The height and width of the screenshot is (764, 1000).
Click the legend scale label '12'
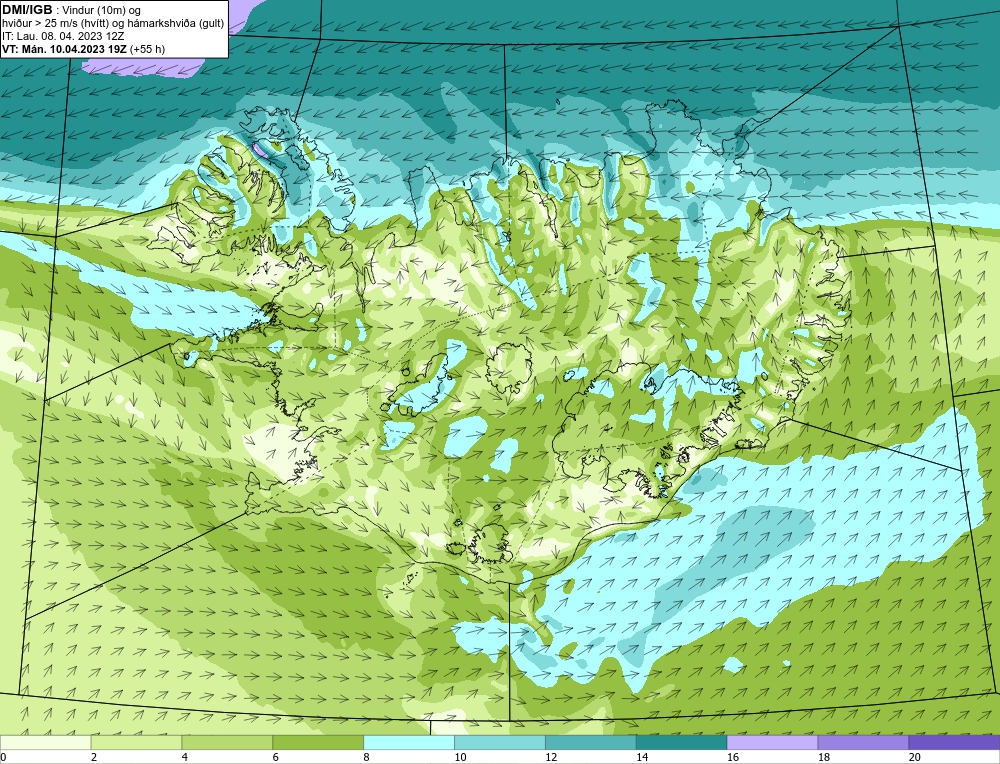550,757
